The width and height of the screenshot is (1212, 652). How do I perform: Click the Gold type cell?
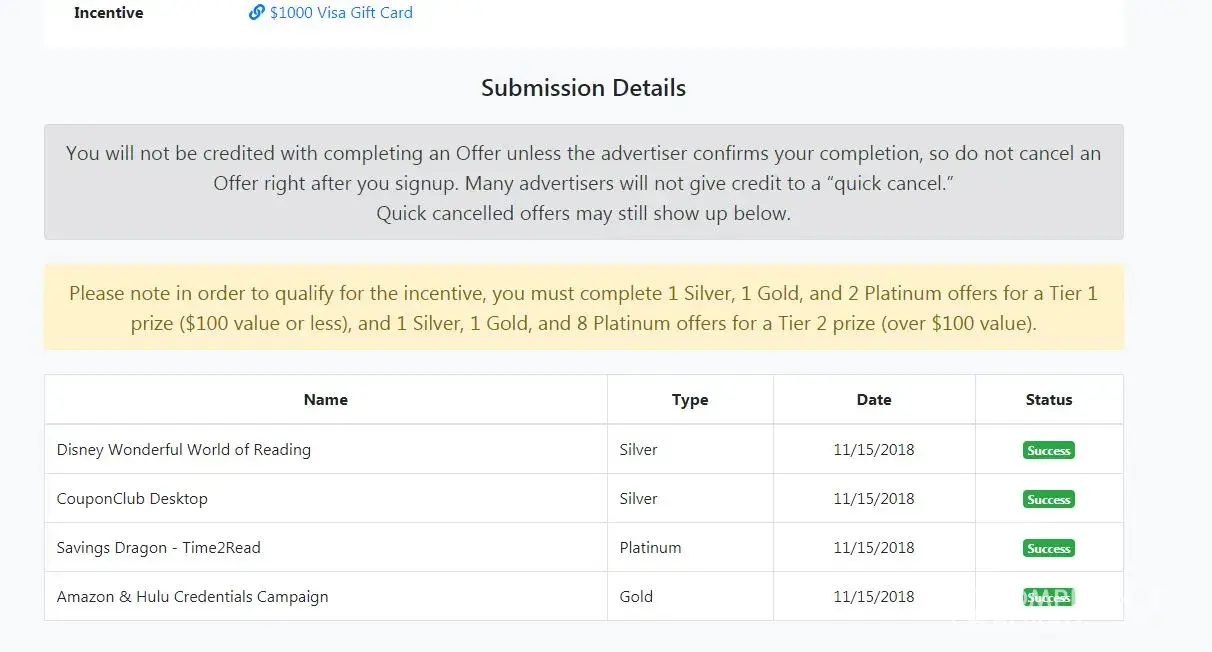coord(636,597)
